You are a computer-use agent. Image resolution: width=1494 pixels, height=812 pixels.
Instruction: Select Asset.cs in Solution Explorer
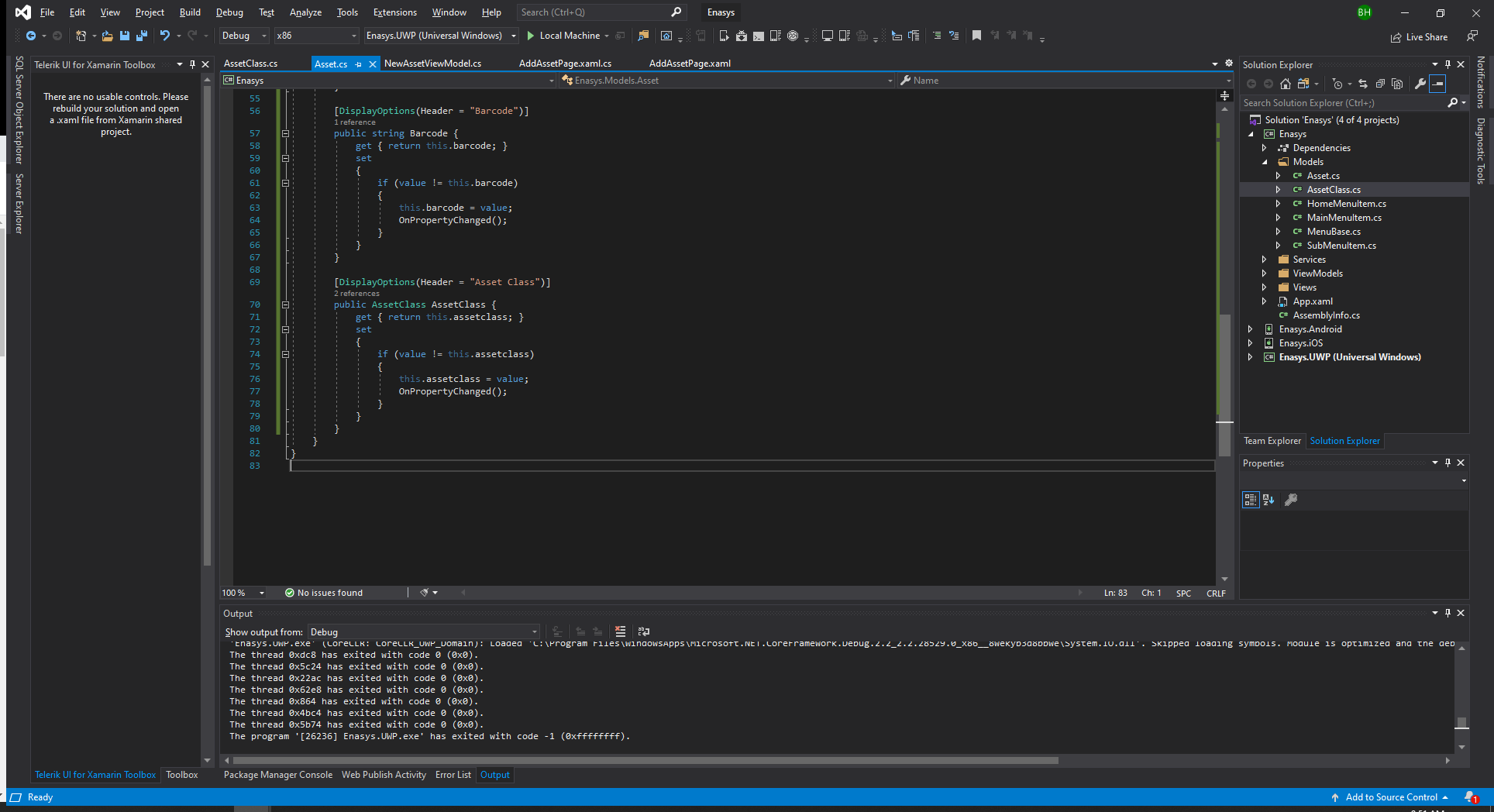(x=1323, y=176)
